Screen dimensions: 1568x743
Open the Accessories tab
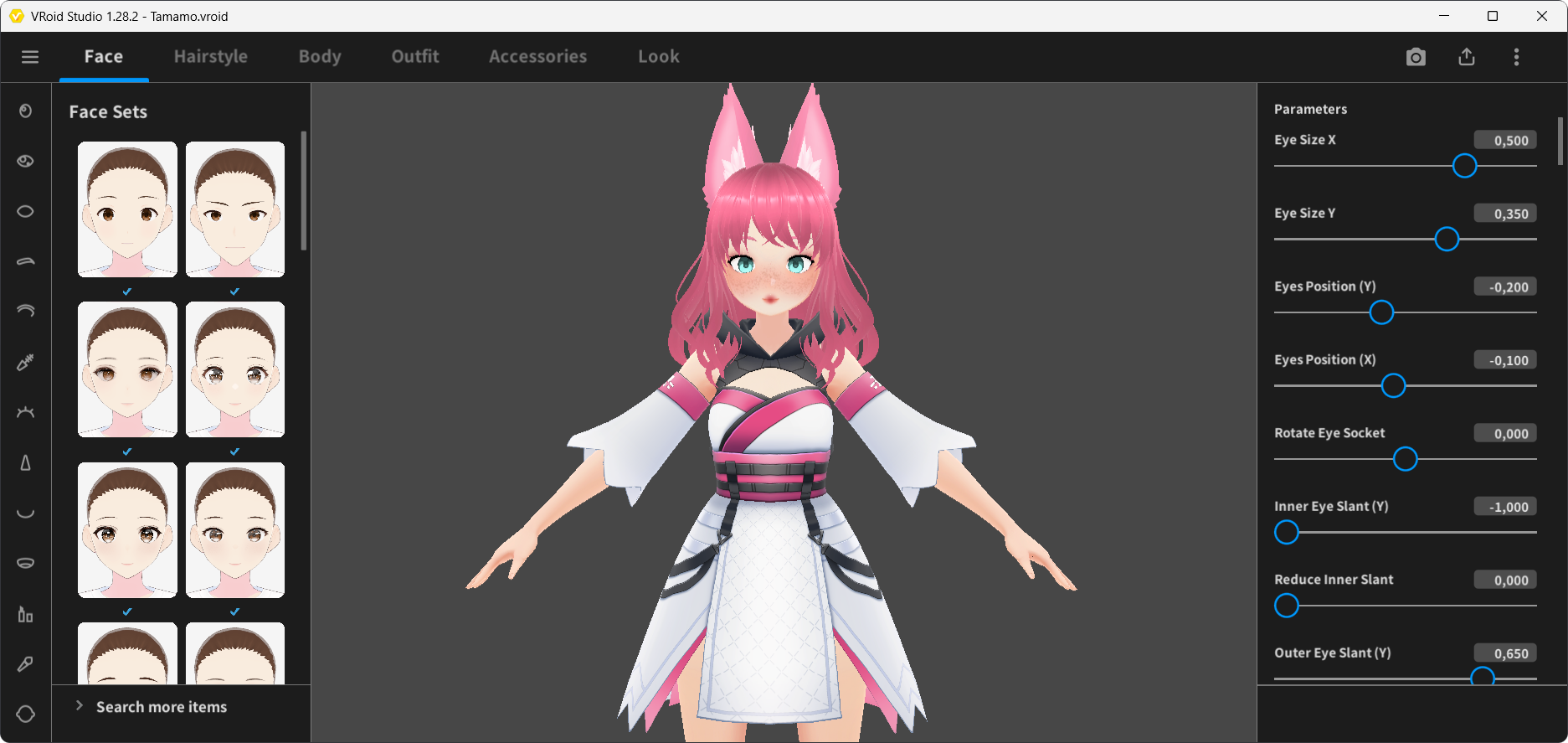point(538,57)
